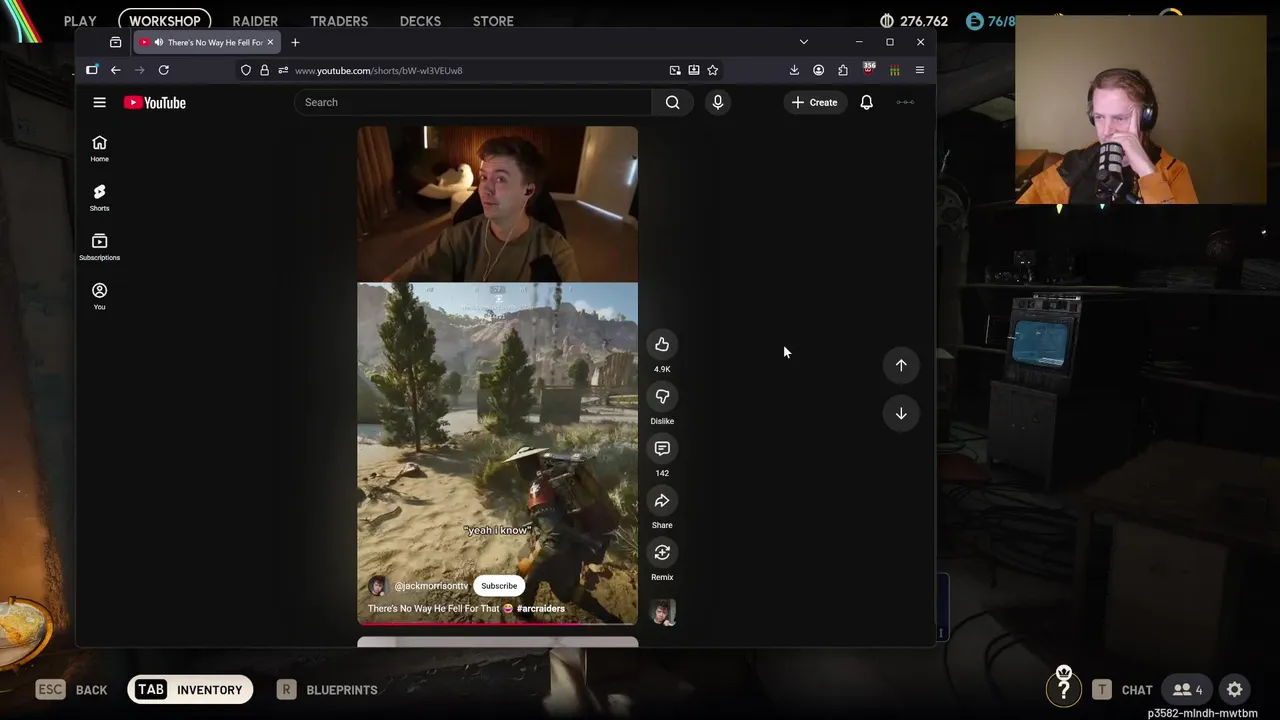Click the YouTube search field
This screenshot has width=1280, height=720.
(473, 102)
